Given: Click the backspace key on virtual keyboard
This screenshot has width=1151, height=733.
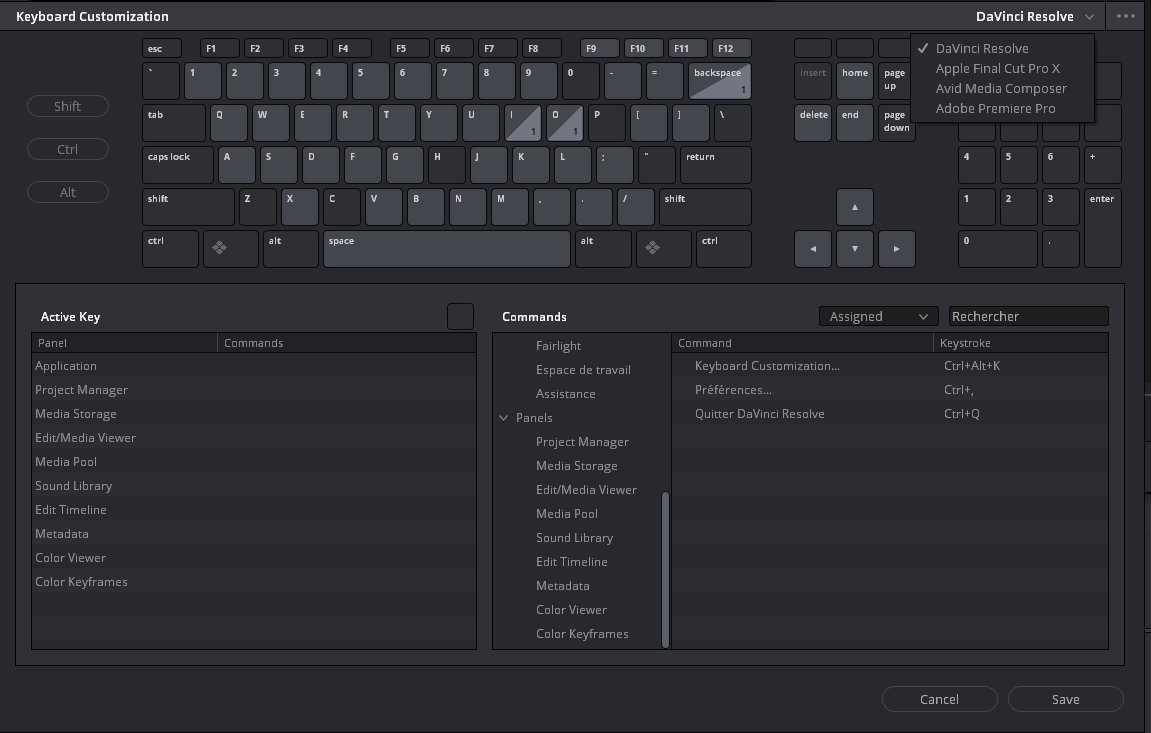Looking at the screenshot, I should (719, 80).
